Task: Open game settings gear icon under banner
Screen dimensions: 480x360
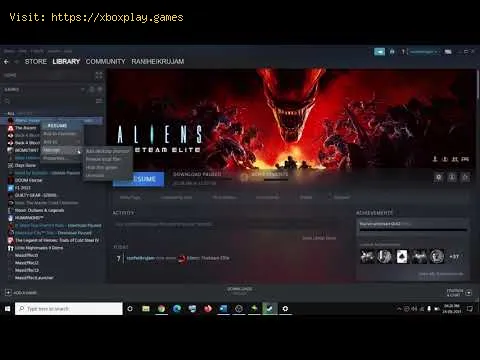Action: [439, 177]
